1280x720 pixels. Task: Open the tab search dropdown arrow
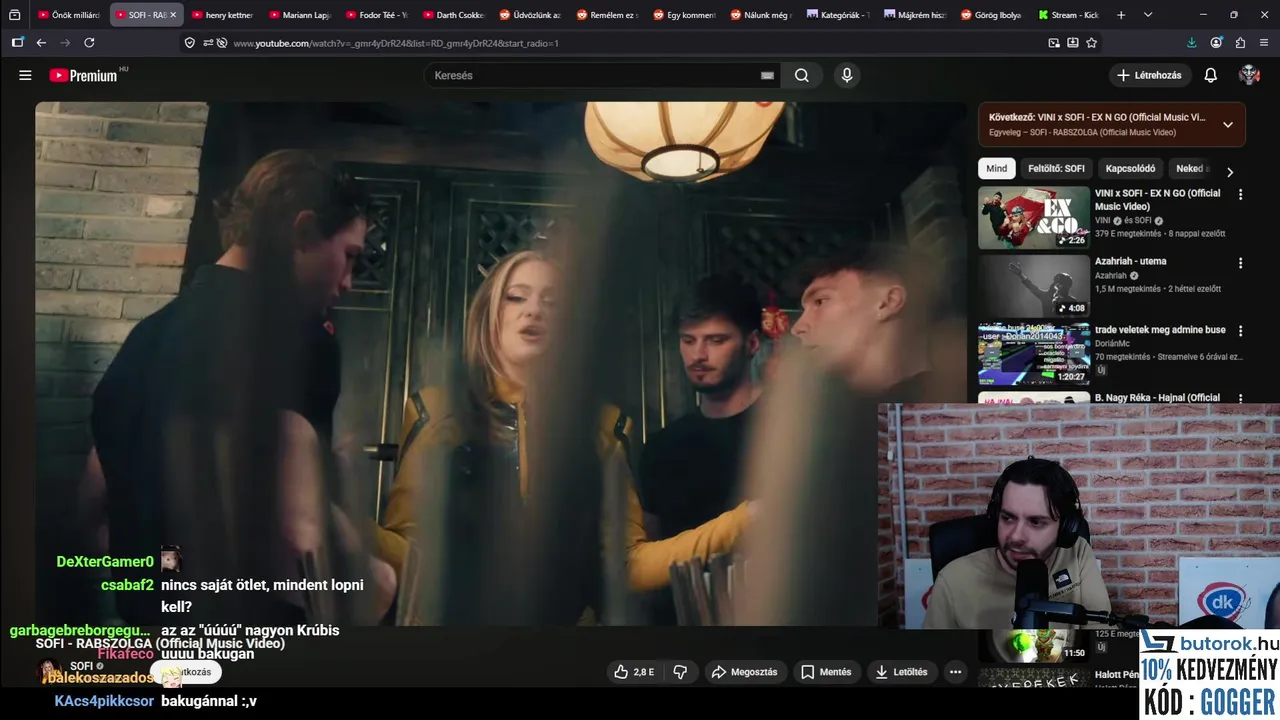(1147, 15)
